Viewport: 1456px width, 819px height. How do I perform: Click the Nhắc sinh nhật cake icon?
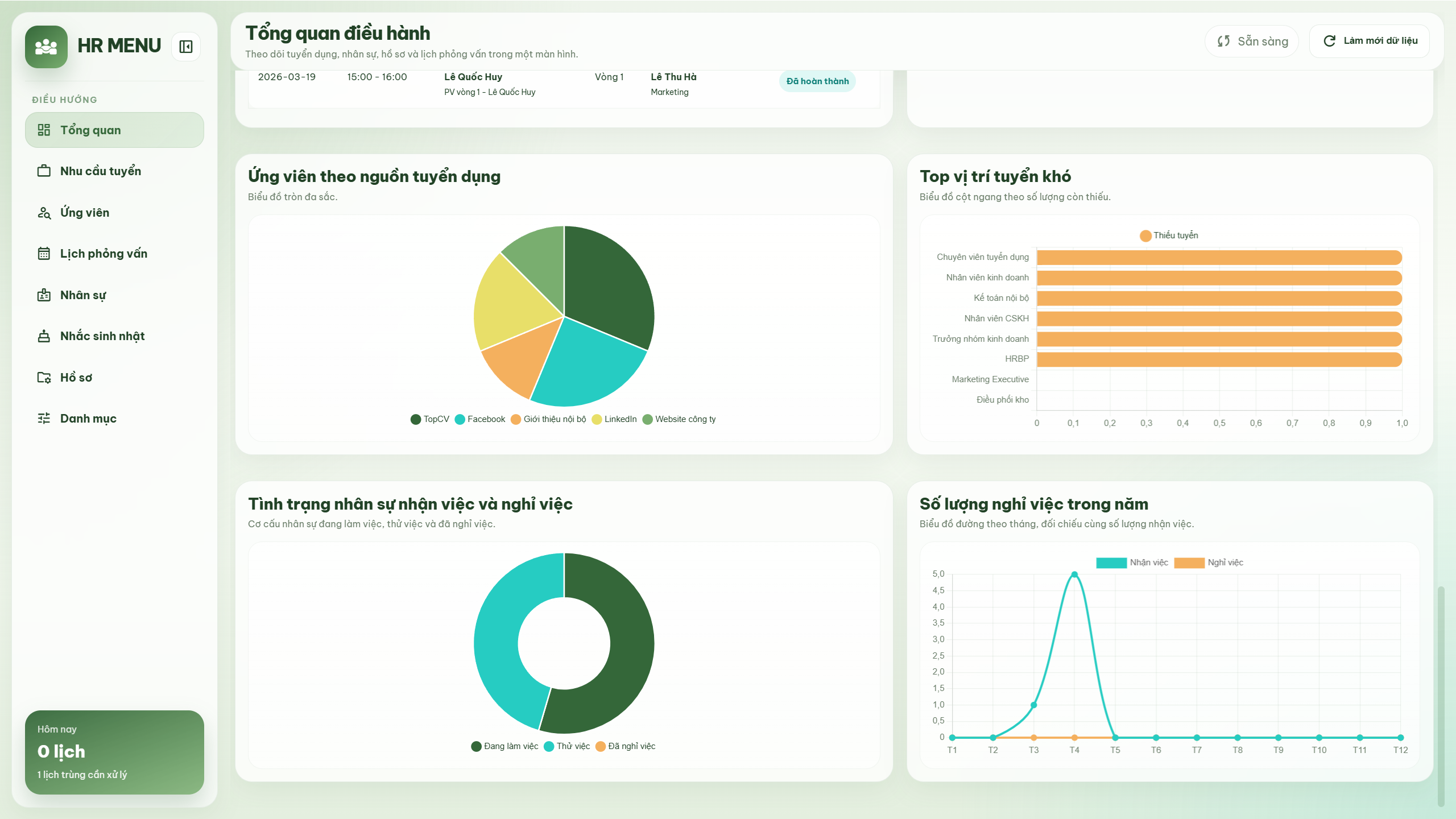pos(44,336)
